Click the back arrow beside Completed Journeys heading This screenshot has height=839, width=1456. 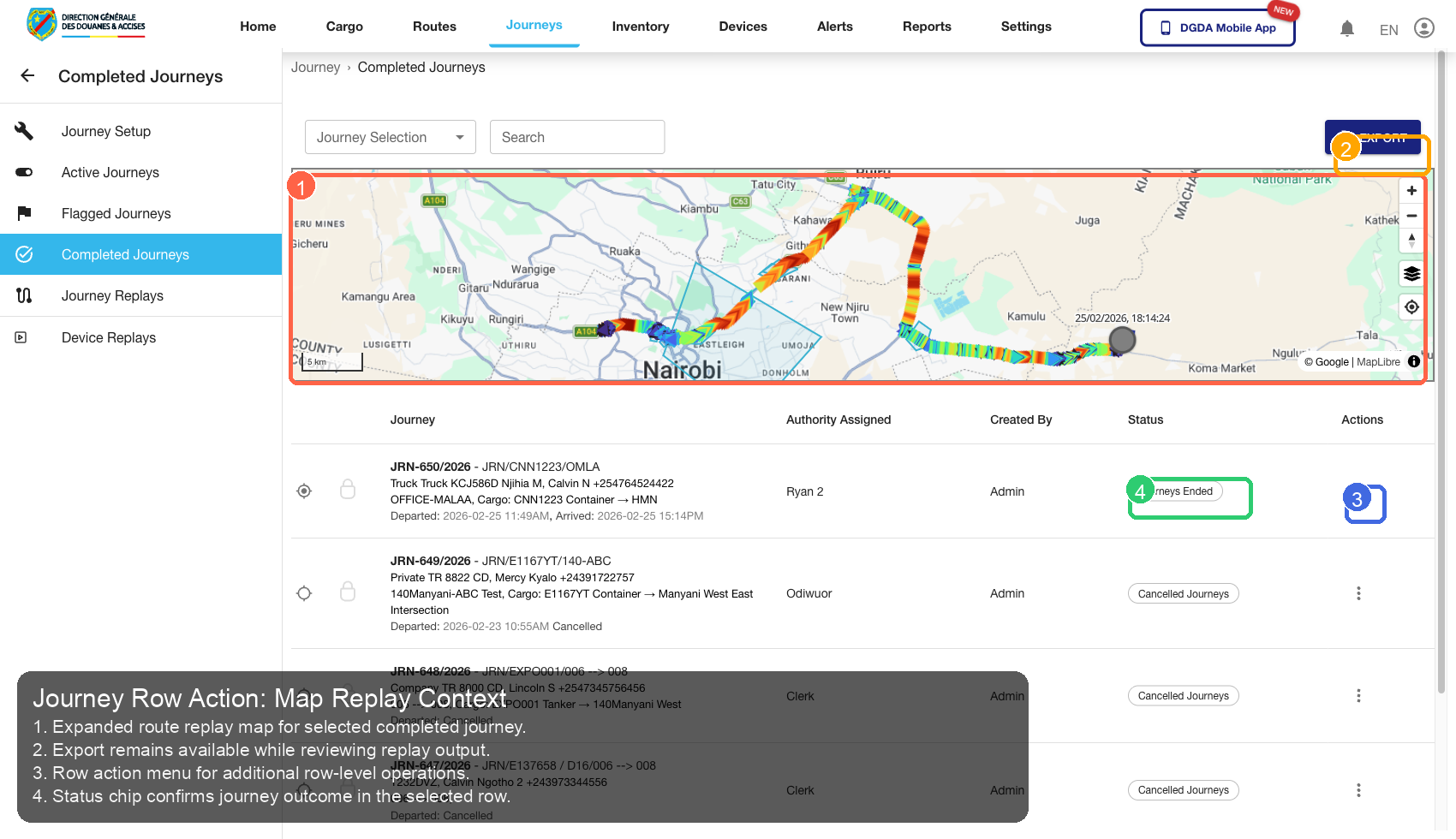click(x=27, y=75)
